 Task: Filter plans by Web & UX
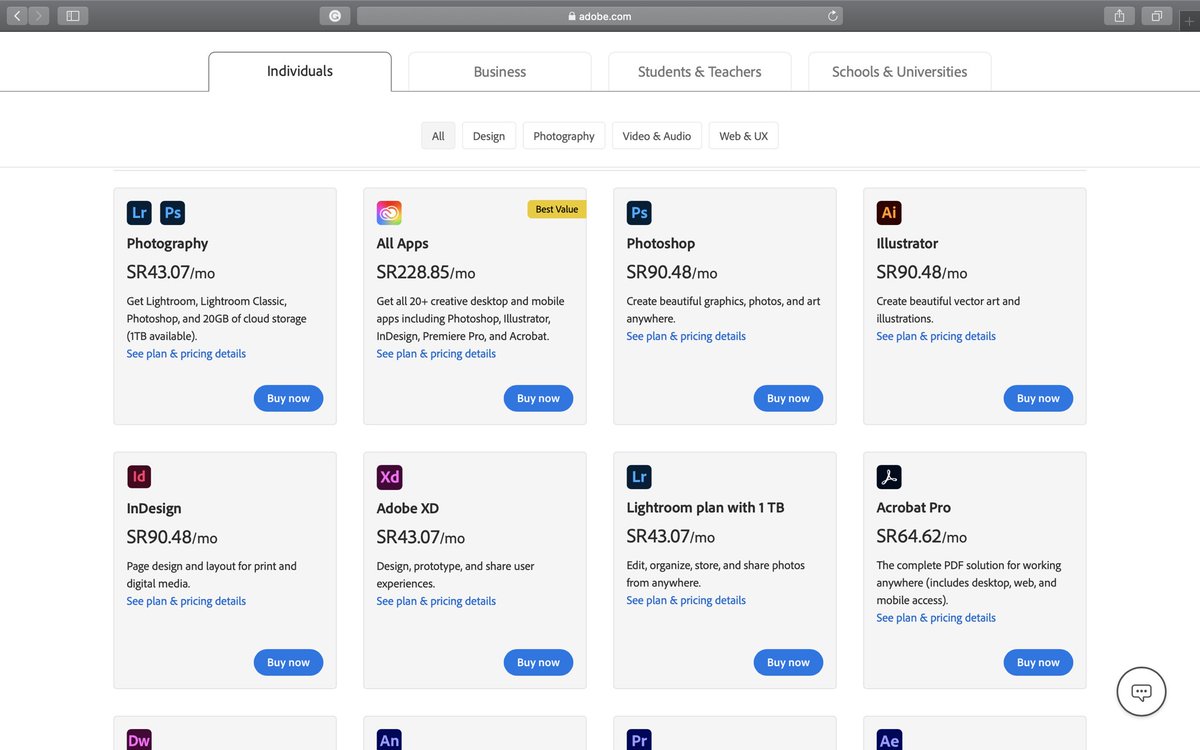pos(744,136)
